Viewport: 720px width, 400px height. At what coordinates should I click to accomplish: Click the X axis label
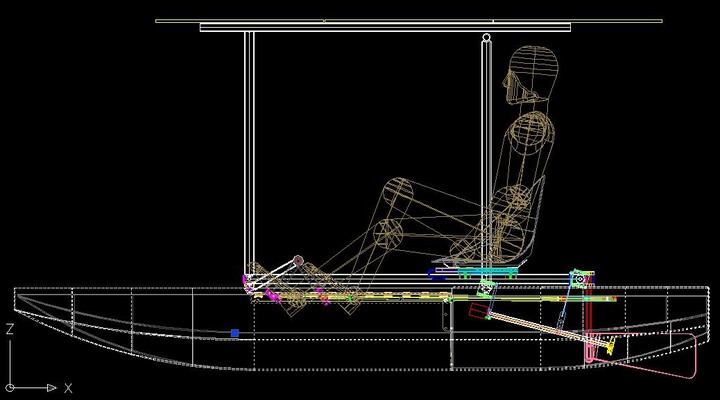coord(68,388)
